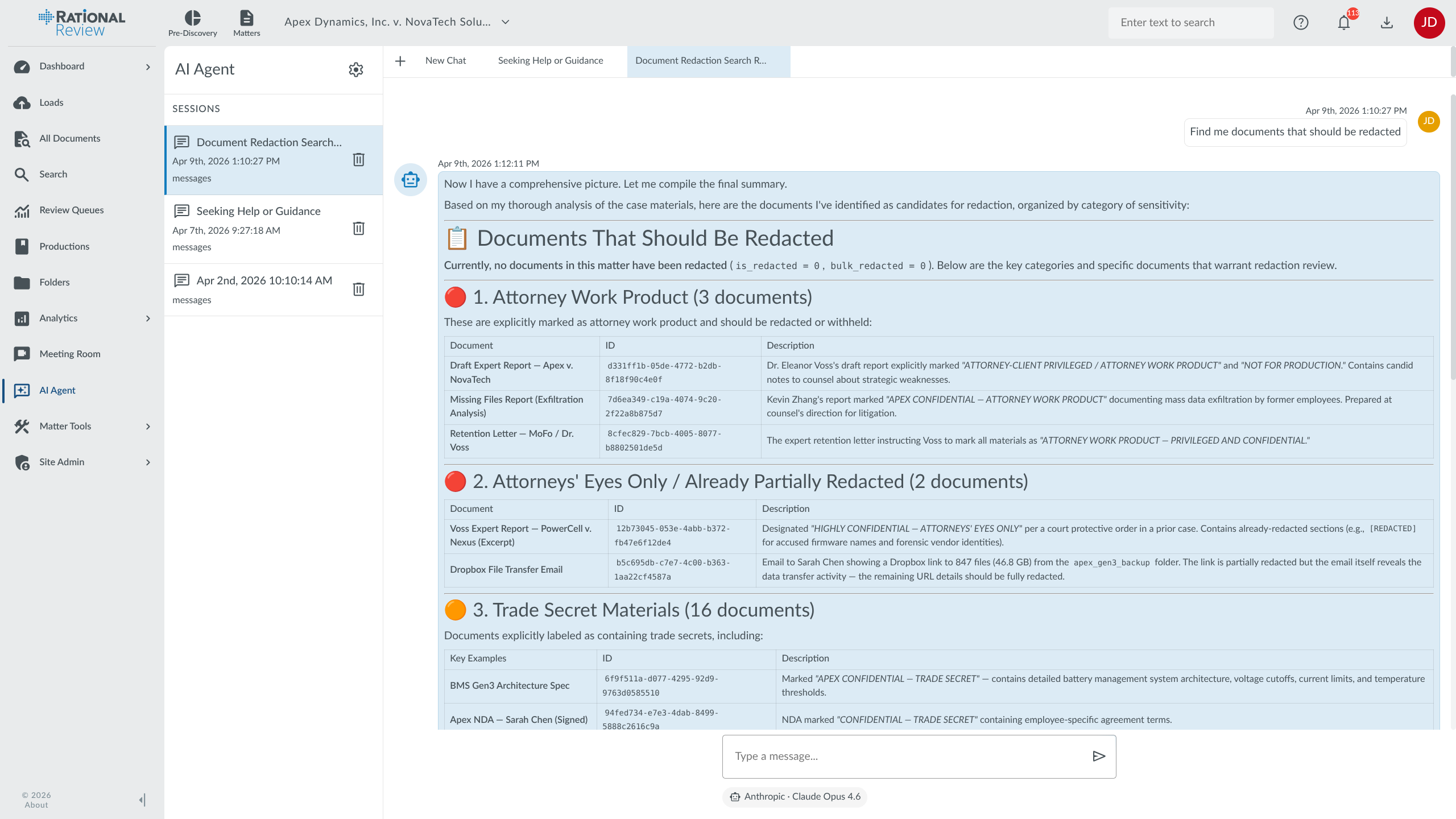Screen dimensions: 1456x819
Task: Open AI Agent settings gear
Action: [x=355, y=69]
